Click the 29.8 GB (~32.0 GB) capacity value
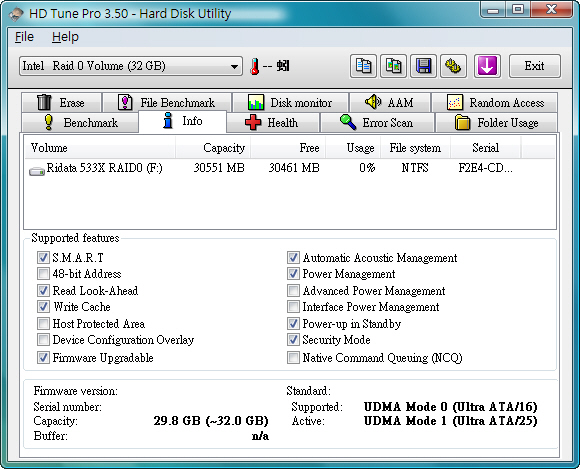Image resolution: width=580 pixels, height=469 pixels. pos(211,421)
